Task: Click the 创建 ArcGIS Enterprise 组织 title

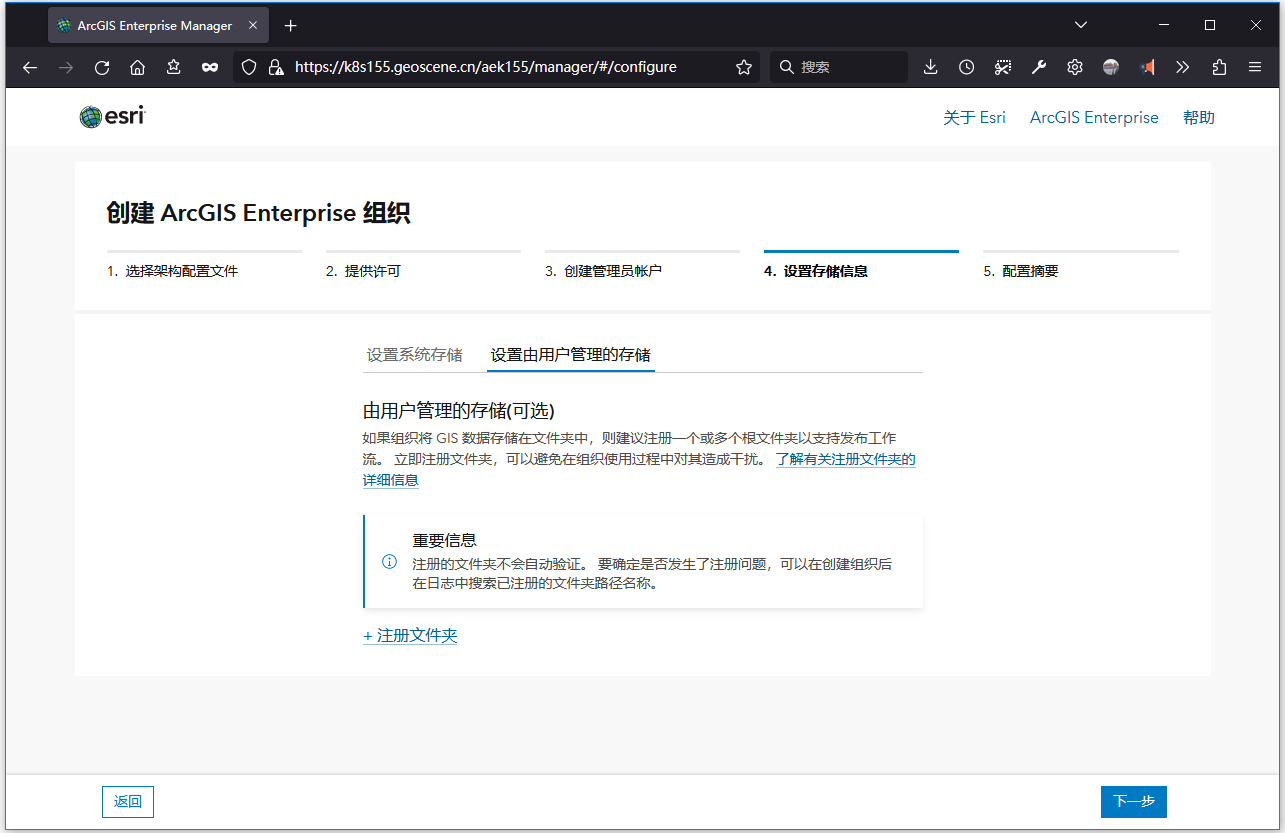Action: (258, 213)
